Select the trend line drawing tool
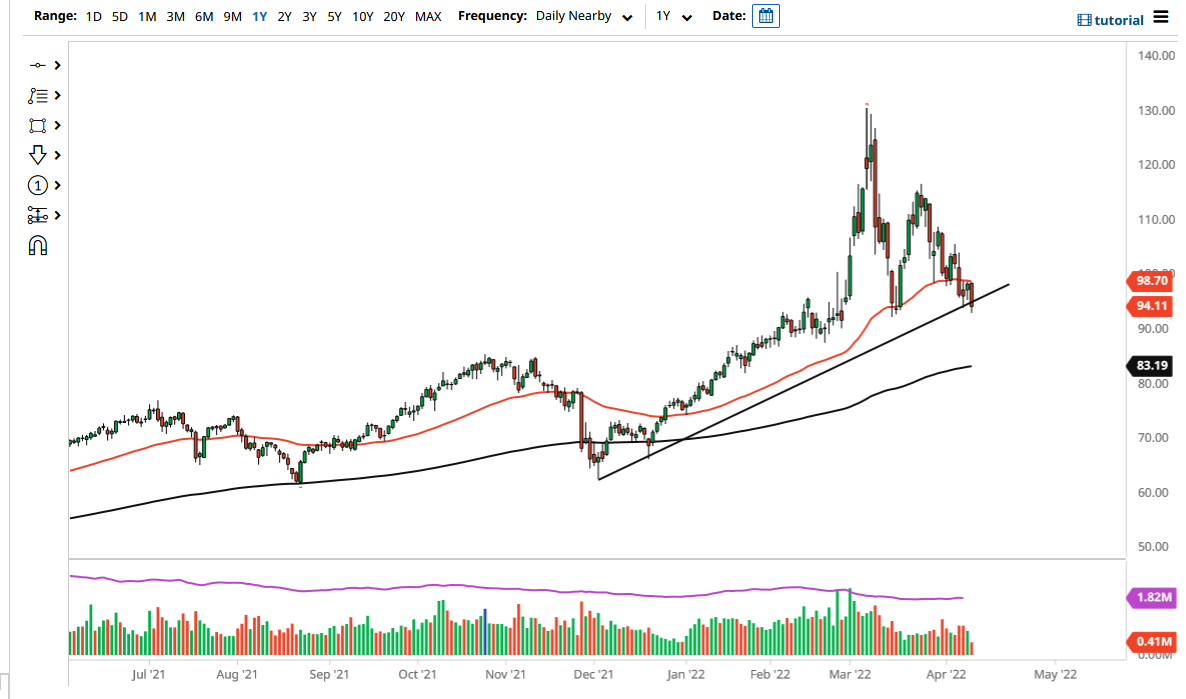This screenshot has width=1186, height=699. point(38,65)
